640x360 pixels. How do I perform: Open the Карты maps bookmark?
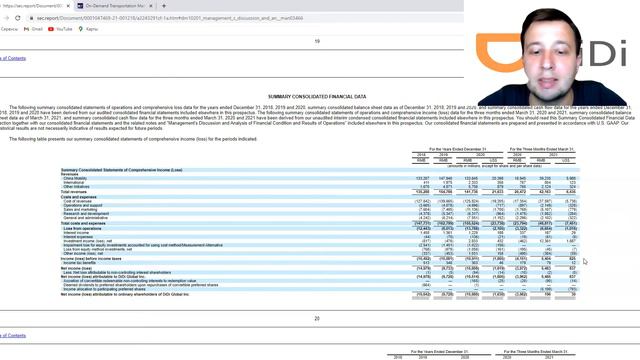tap(88, 29)
